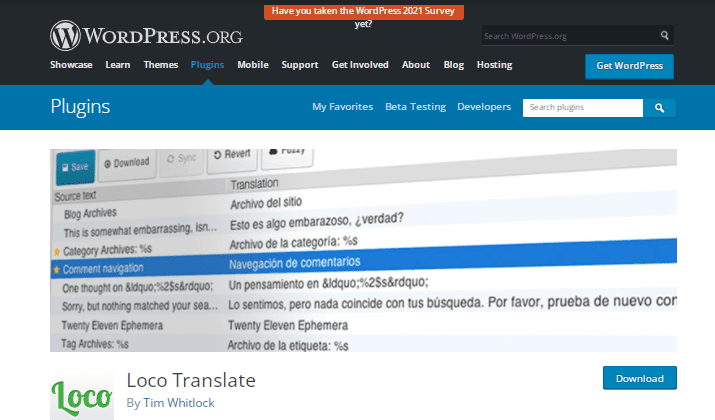Go to the Blog page
This screenshot has height=420, width=715.
point(454,65)
